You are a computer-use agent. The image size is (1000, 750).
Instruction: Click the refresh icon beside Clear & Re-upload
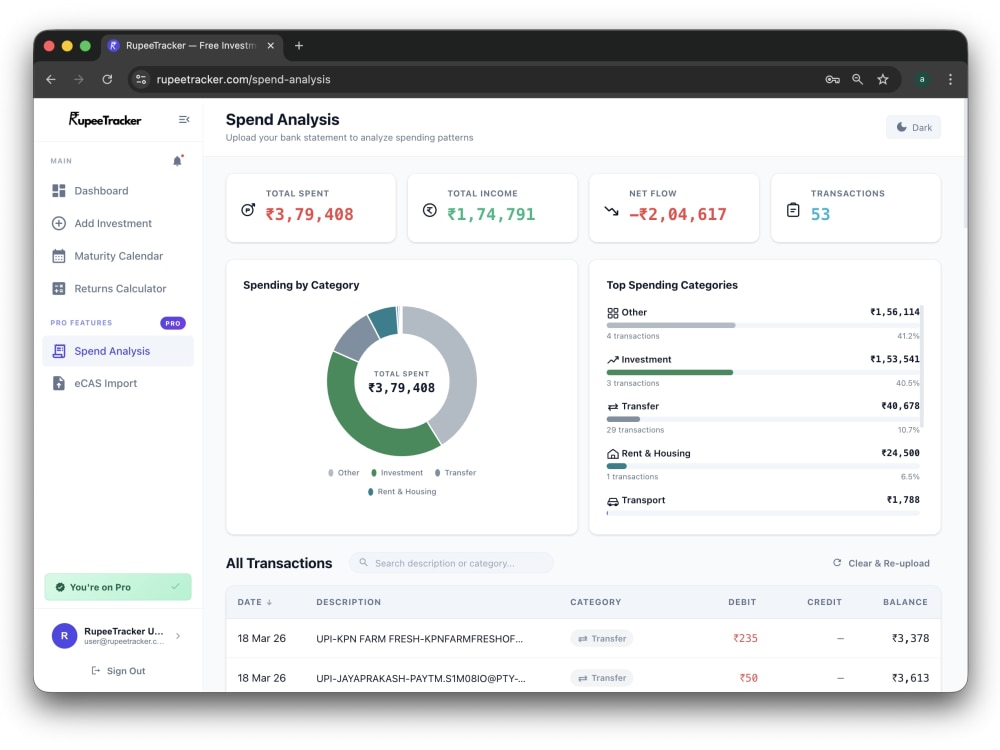(x=837, y=562)
